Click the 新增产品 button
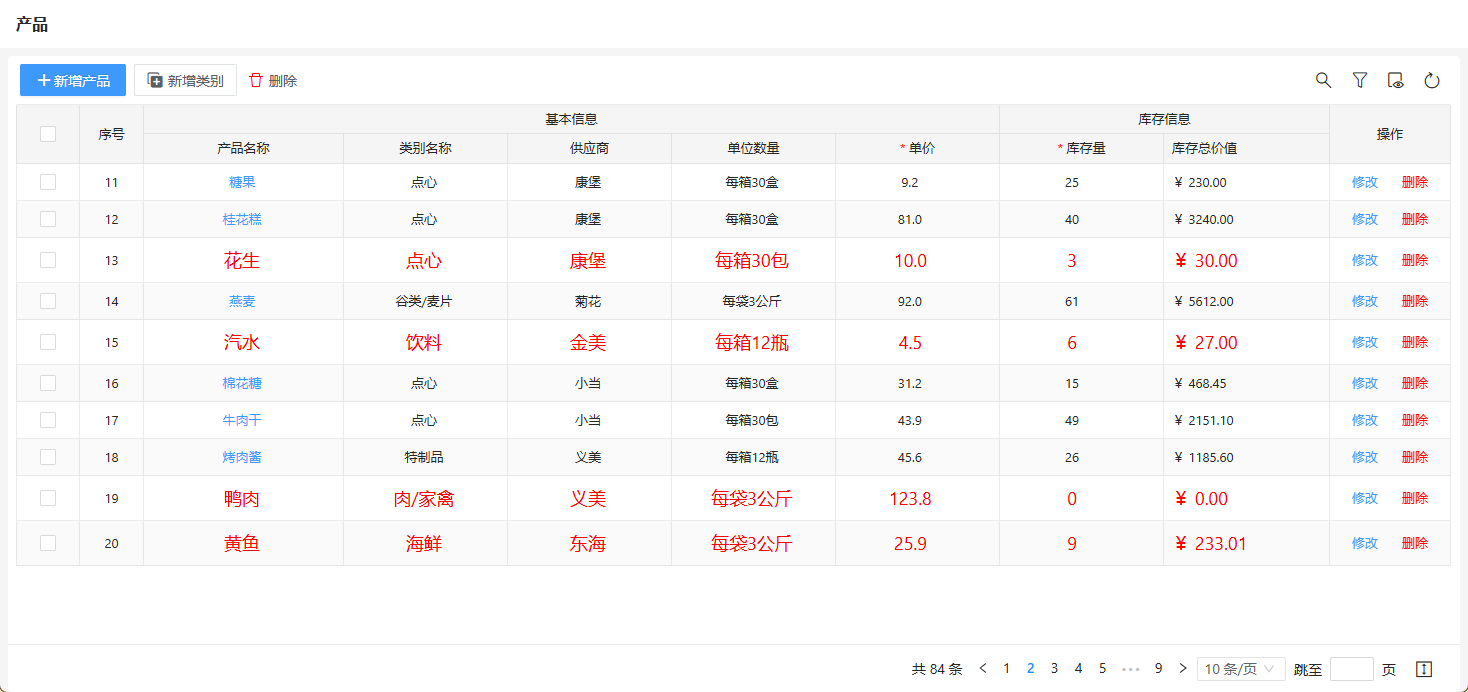This screenshot has width=1468, height=692. click(x=73, y=81)
